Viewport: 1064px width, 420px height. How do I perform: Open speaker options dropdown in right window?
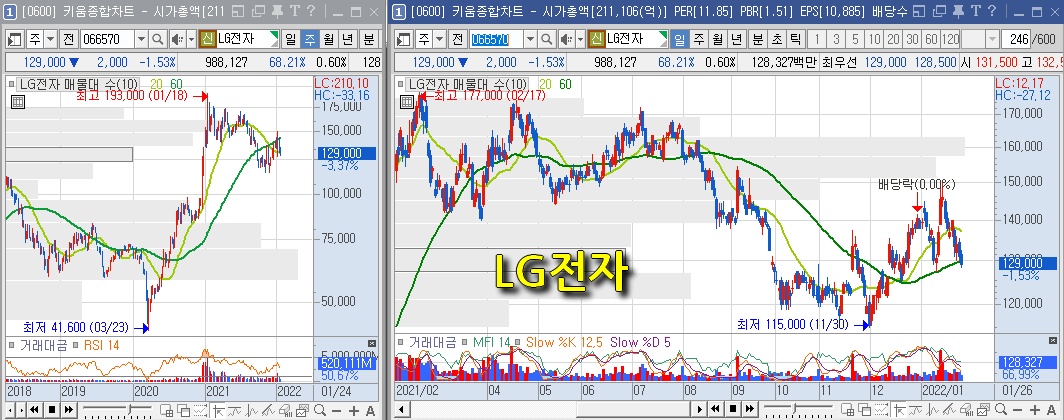click(x=581, y=39)
